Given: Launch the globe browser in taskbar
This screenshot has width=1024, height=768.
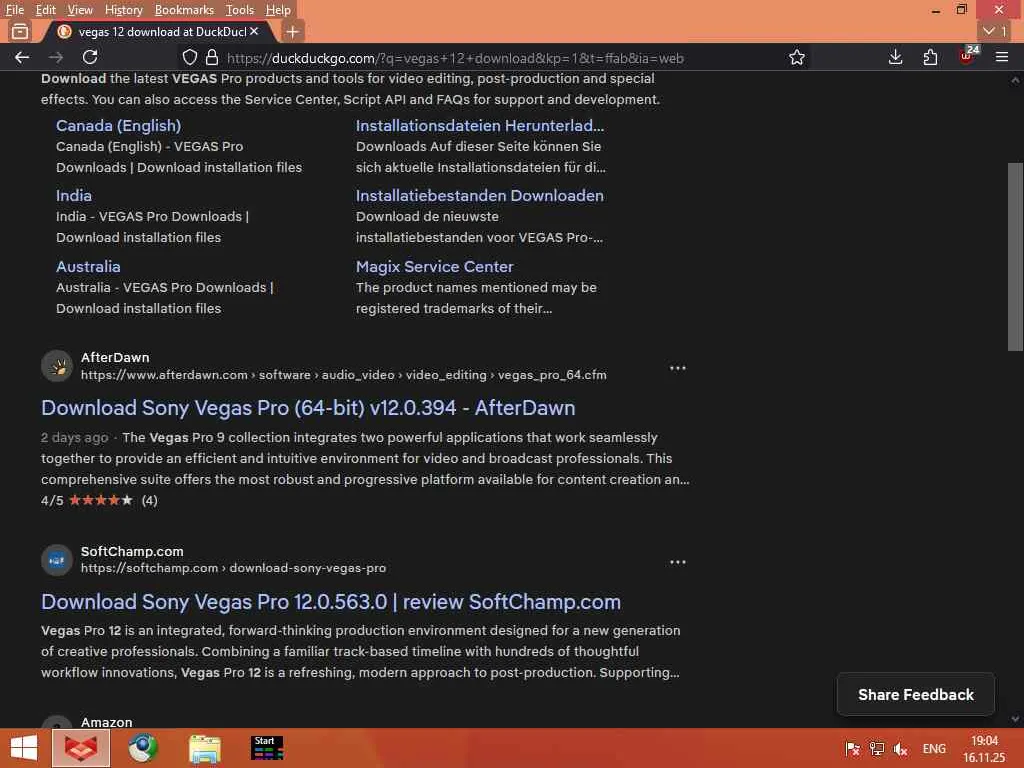Looking at the screenshot, I should 143,748.
